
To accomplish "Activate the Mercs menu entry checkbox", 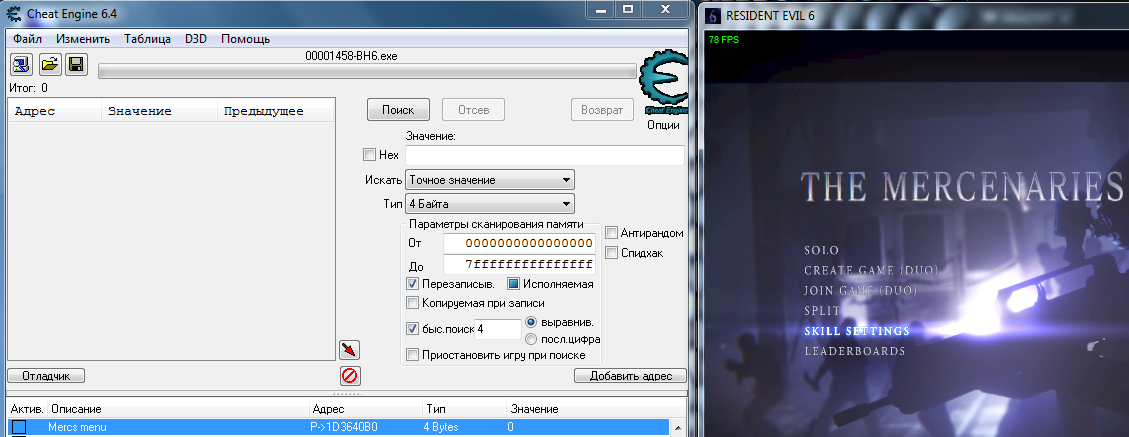I will click(x=19, y=427).
